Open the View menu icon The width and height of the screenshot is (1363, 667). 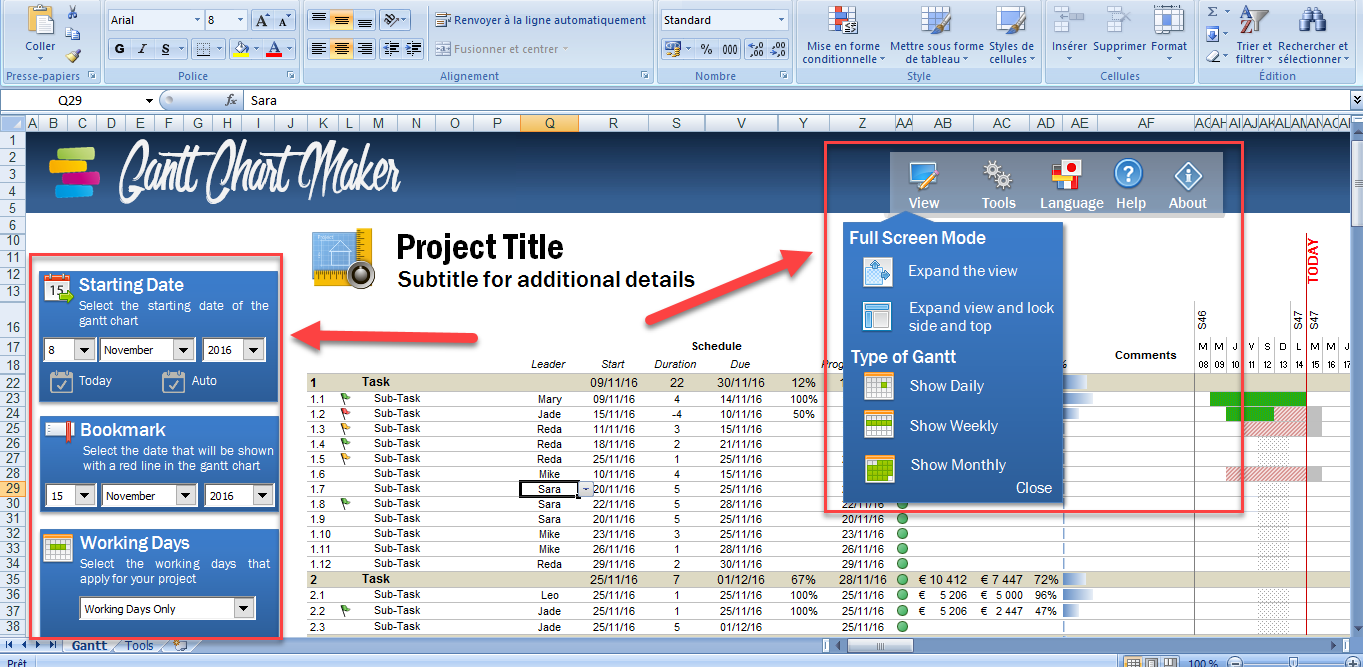pos(923,176)
